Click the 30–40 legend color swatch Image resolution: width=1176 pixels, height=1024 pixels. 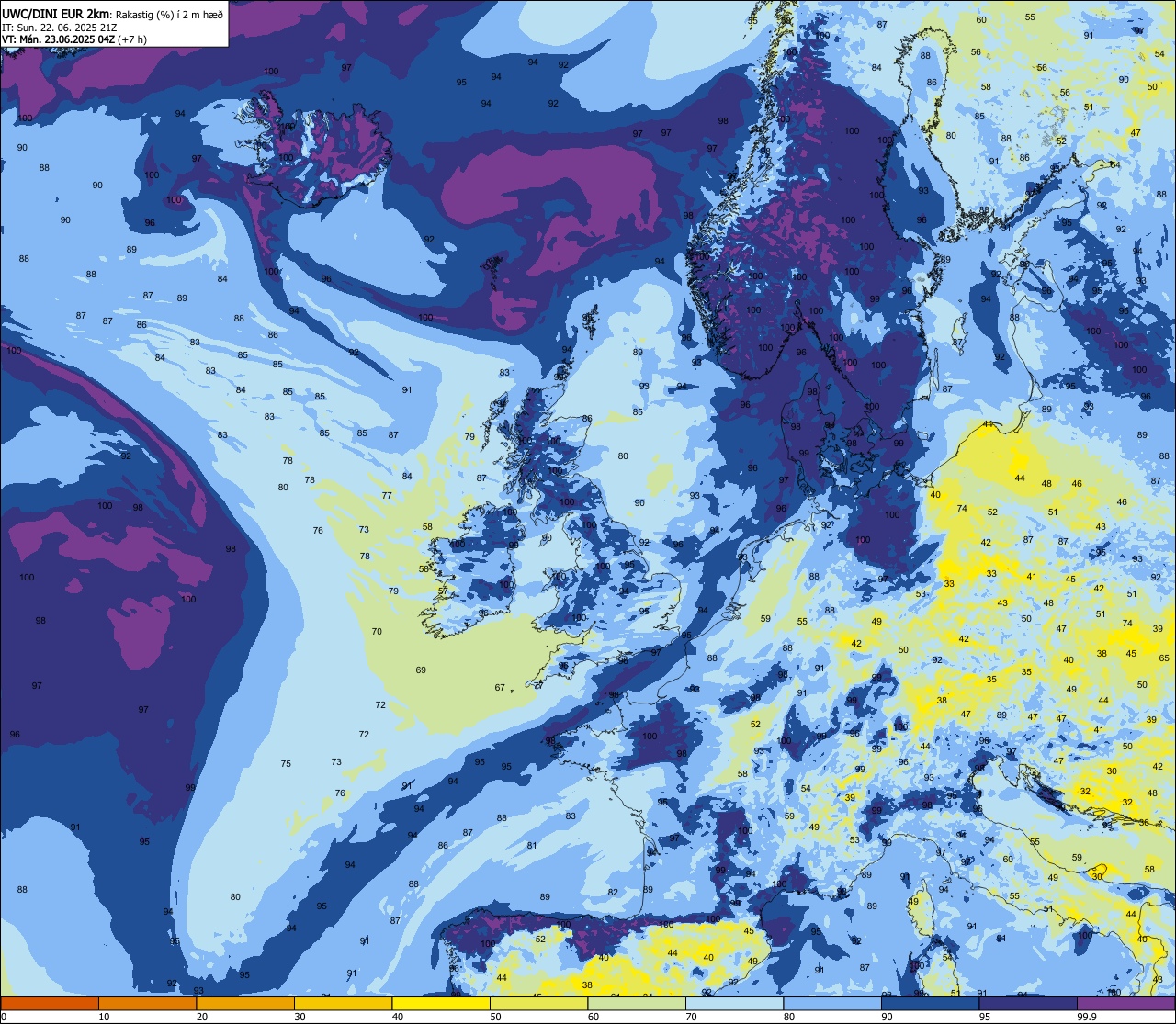pos(343,1003)
